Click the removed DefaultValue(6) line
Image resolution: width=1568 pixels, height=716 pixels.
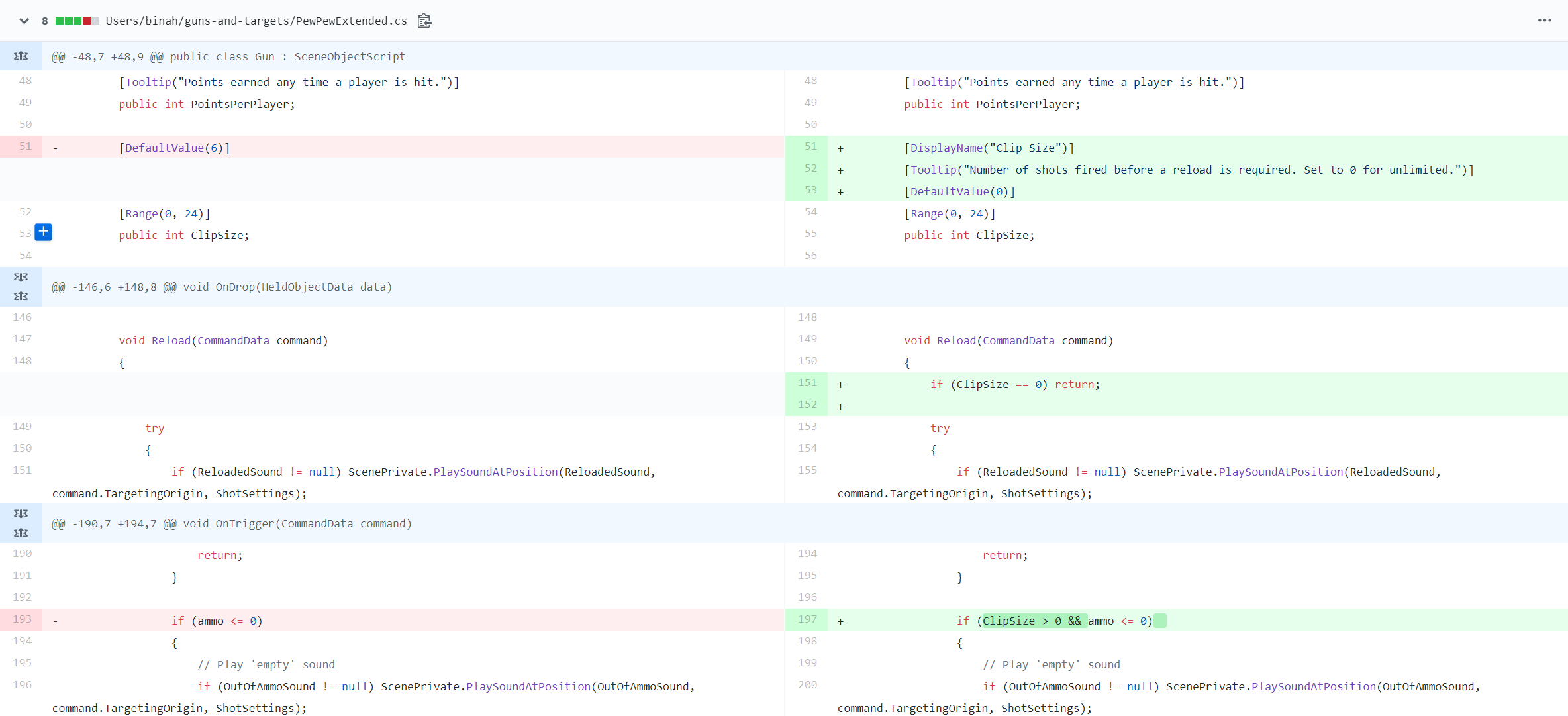click(174, 148)
